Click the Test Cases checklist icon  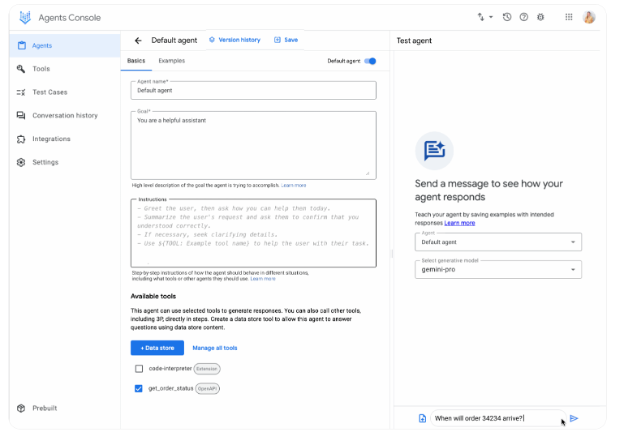point(21,92)
